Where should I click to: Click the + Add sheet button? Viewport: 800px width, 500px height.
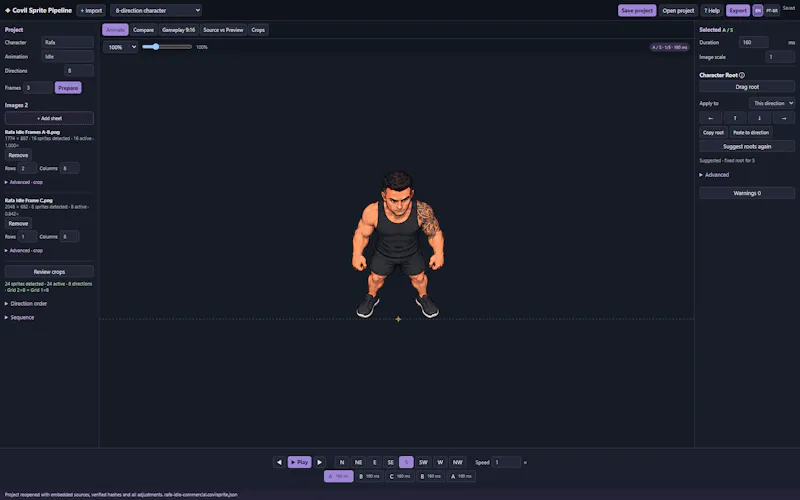[x=49, y=118]
